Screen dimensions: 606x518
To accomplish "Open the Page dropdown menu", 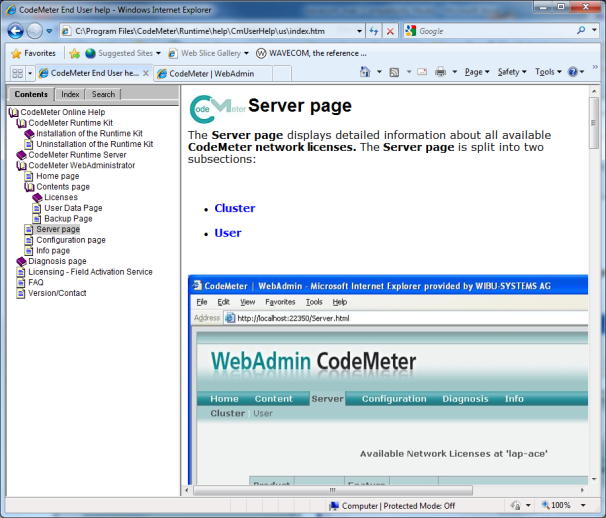I will pyautogui.click(x=477, y=72).
